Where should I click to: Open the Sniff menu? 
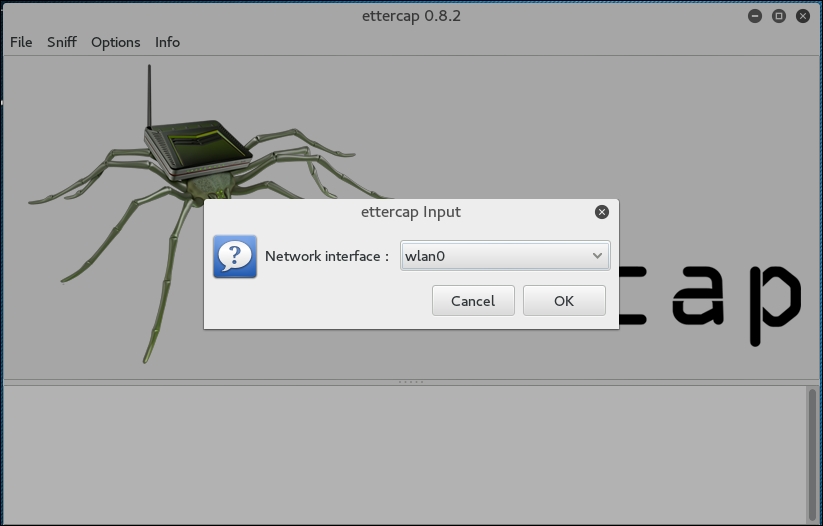62,42
